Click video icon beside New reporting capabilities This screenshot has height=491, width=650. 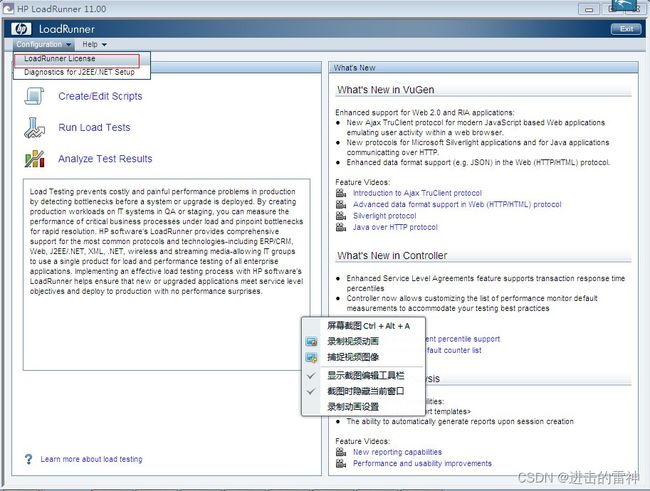coord(341,452)
